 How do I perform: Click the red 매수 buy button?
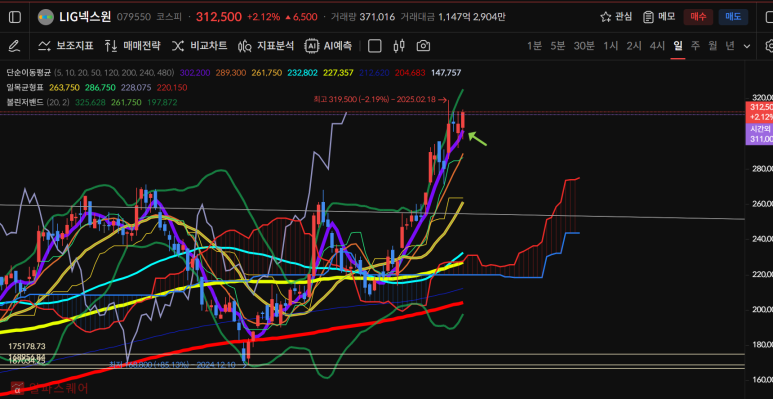click(698, 17)
